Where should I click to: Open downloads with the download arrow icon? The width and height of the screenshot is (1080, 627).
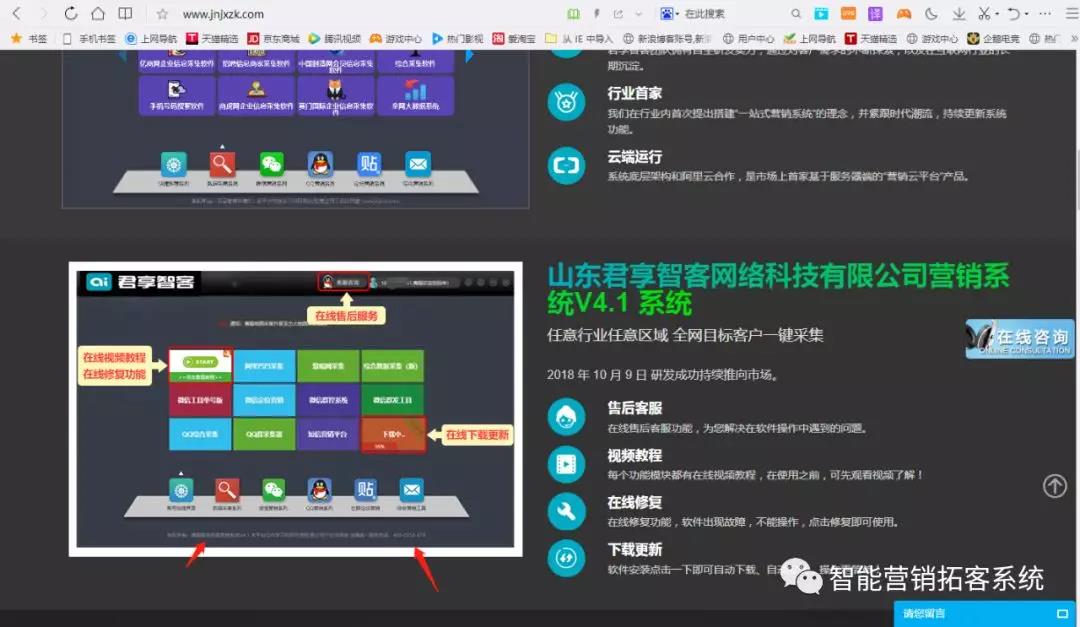tap(959, 14)
